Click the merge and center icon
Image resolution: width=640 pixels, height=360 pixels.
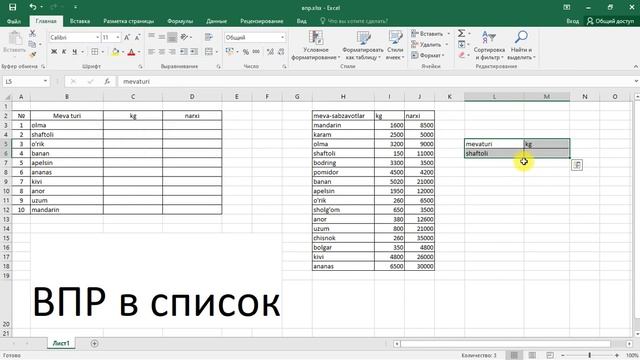click(209, 52)
